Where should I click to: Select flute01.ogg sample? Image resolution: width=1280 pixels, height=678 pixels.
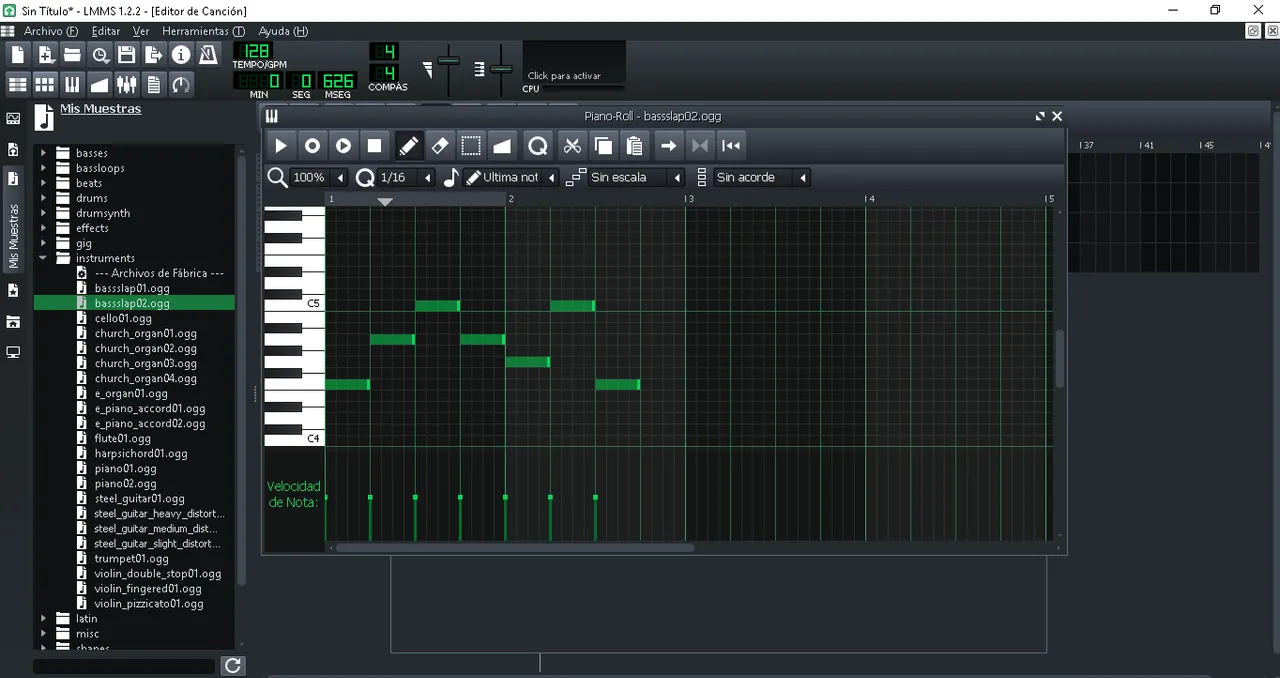122,438
